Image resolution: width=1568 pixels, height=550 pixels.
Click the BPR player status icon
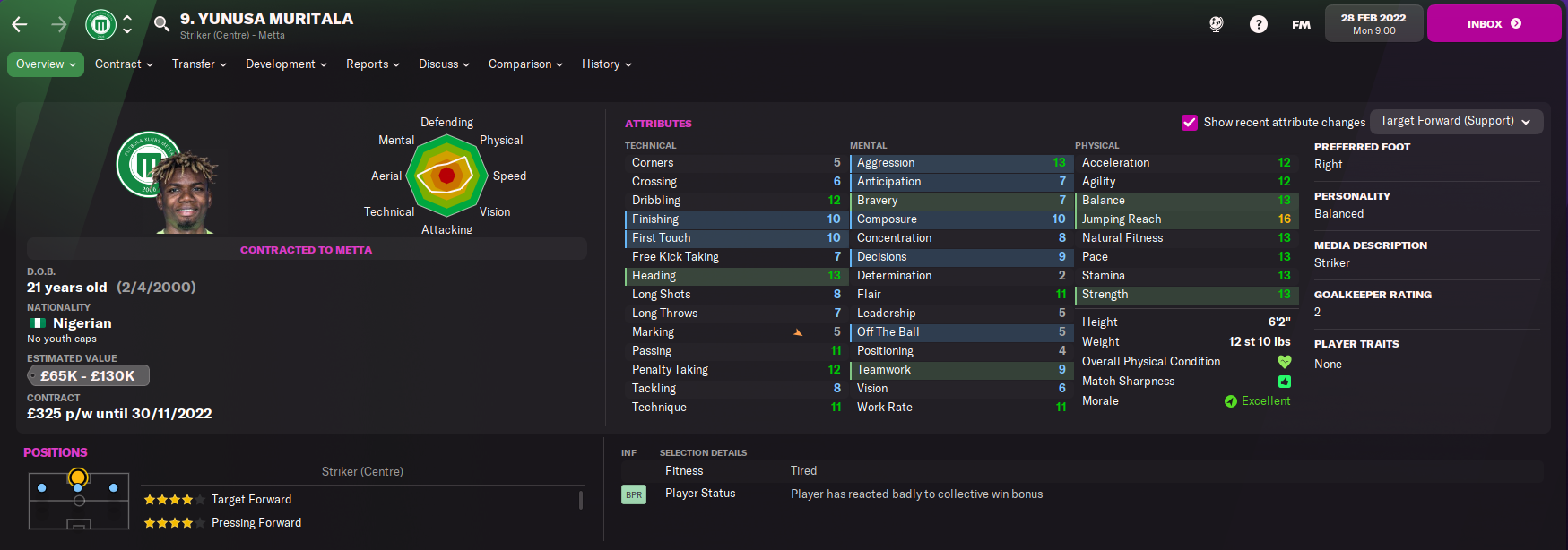pyautogui.click(x=634, y=494)
